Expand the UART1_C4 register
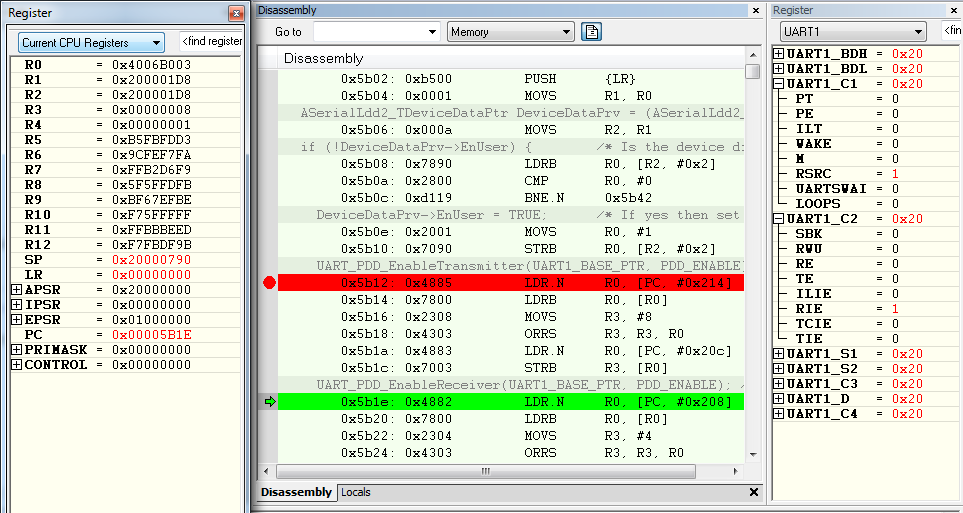Screen dimensions: 963x513 tap(778, 414)
